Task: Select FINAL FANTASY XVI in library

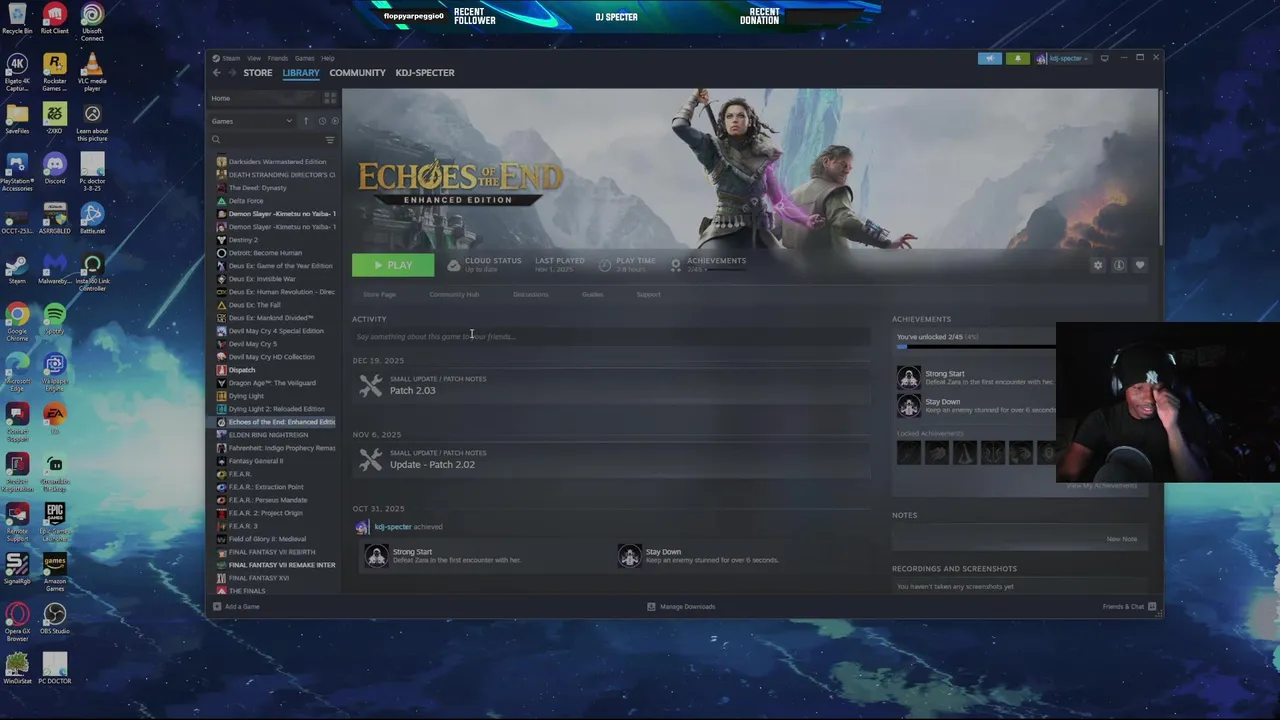Action: [x=258, y=577]
